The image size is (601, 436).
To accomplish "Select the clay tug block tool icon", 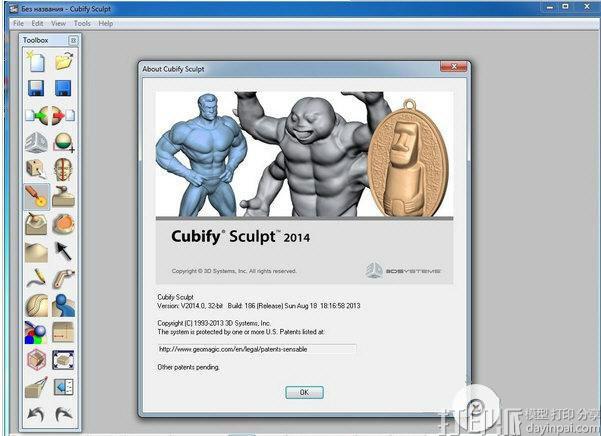I will coord(36,224).
